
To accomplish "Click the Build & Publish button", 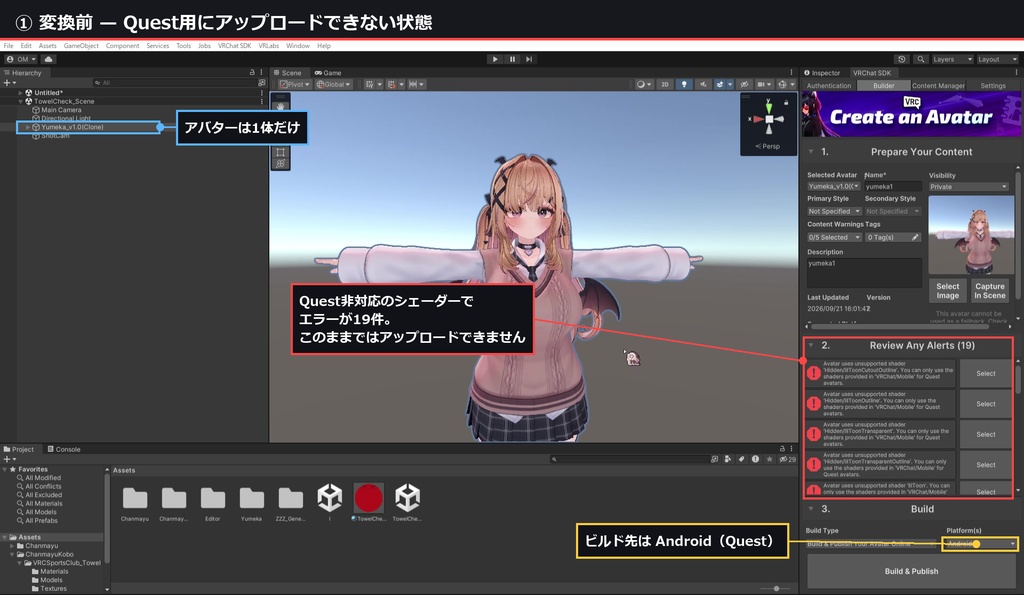I will [x=911, y=571].
